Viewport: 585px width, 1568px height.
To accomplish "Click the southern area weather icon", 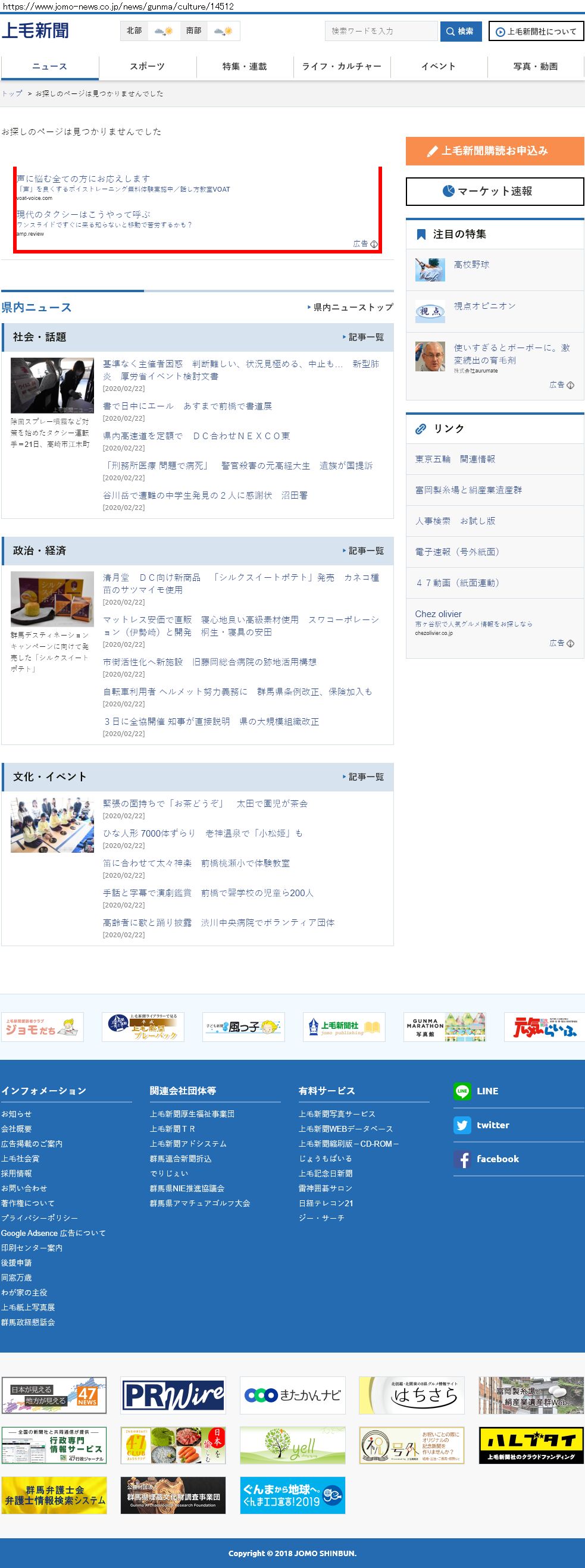I will [223, 31].
